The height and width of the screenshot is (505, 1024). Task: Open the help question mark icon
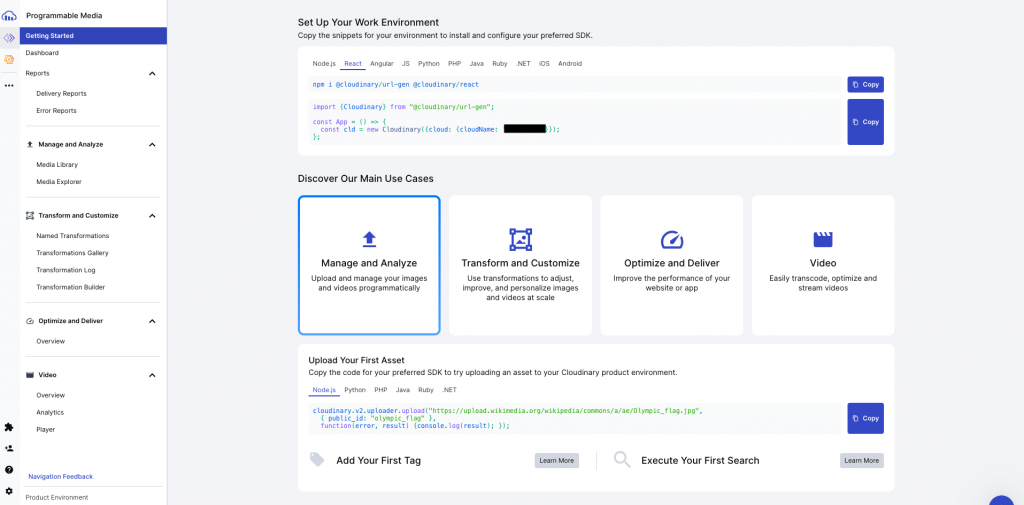click(x=9, y=470)
